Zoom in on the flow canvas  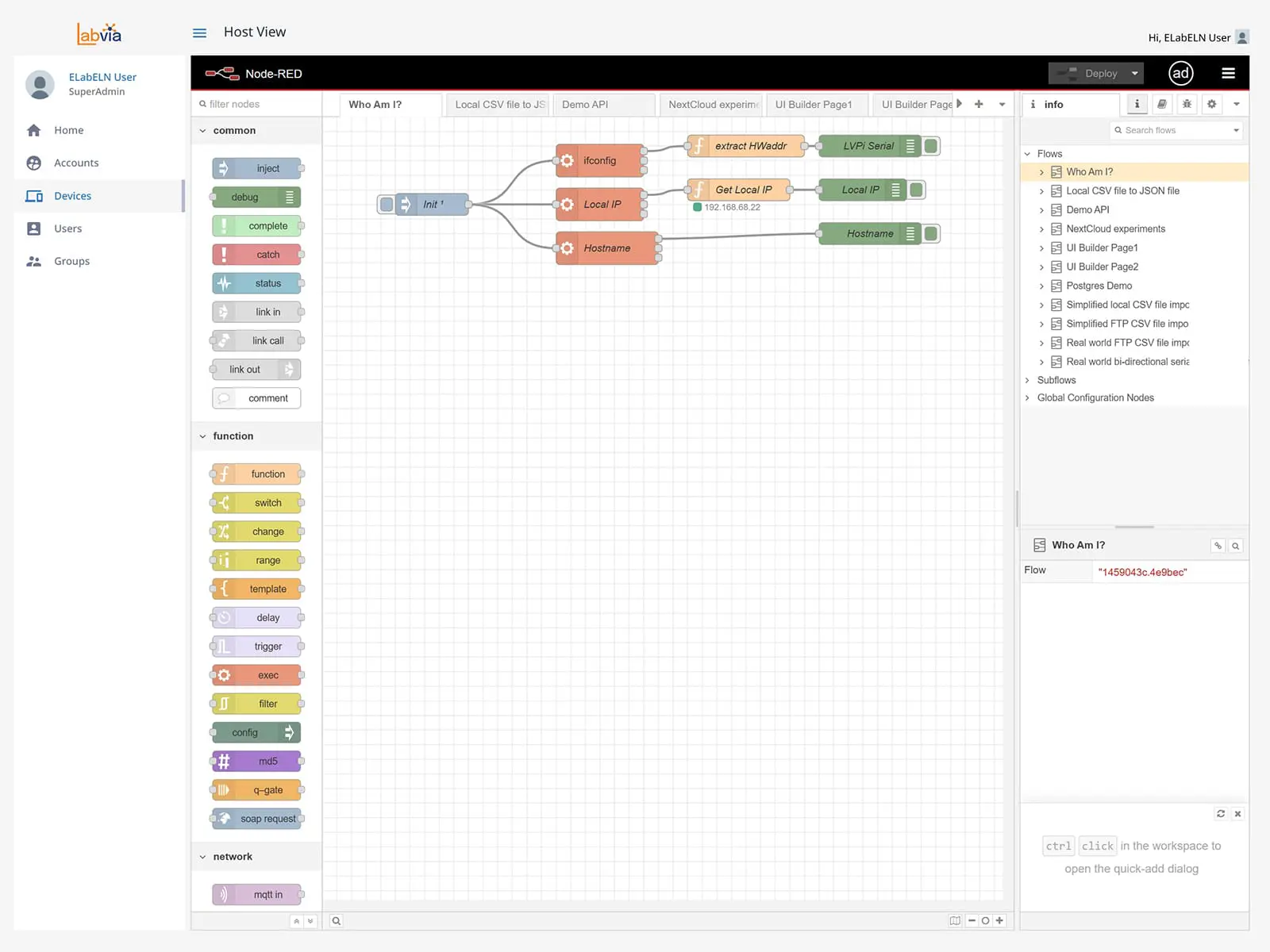click(x=999, y=920)
